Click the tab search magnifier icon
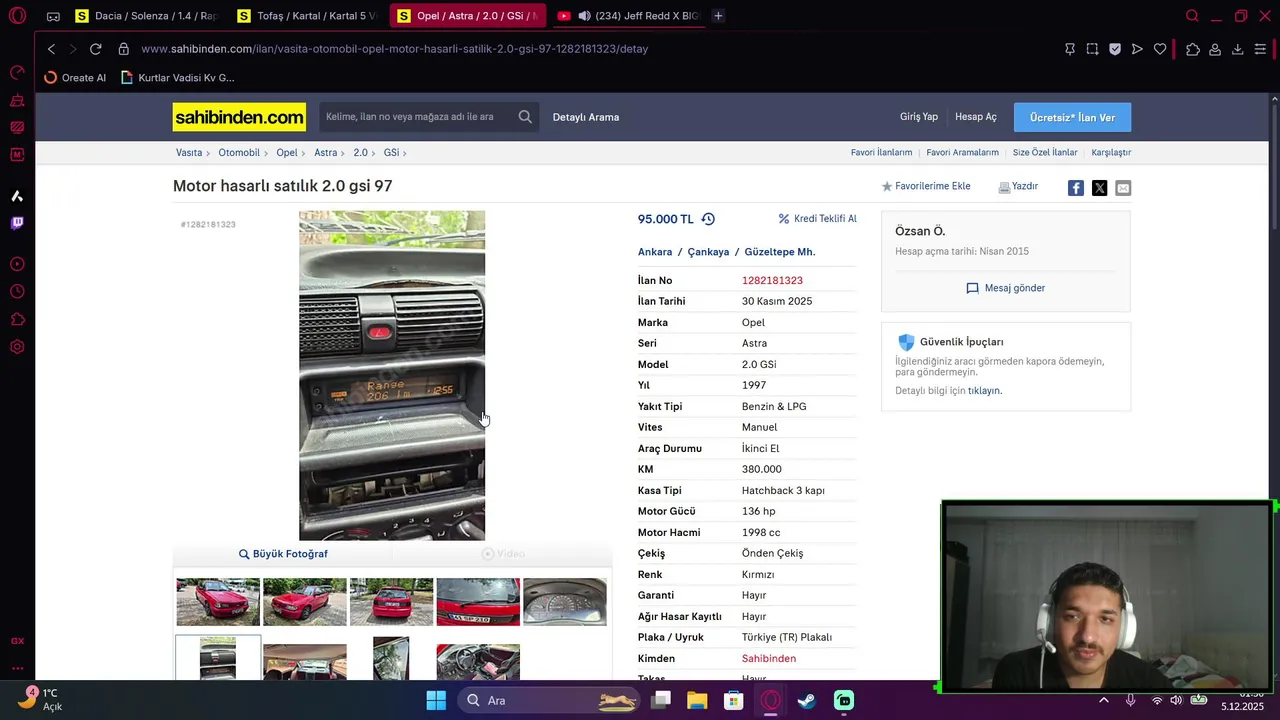 1192,16
